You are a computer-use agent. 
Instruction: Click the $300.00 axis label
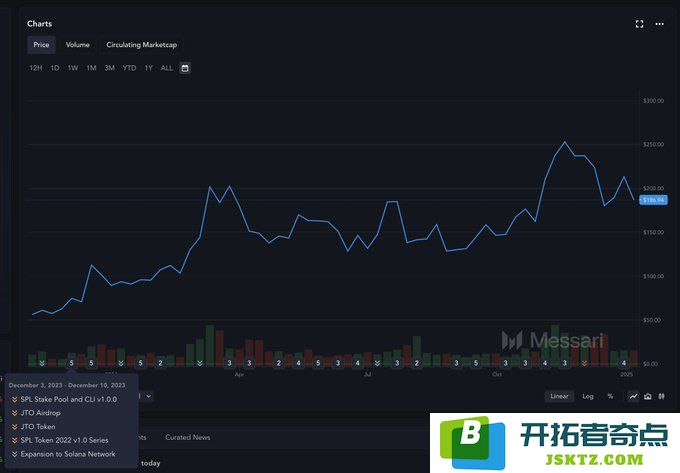653,101
